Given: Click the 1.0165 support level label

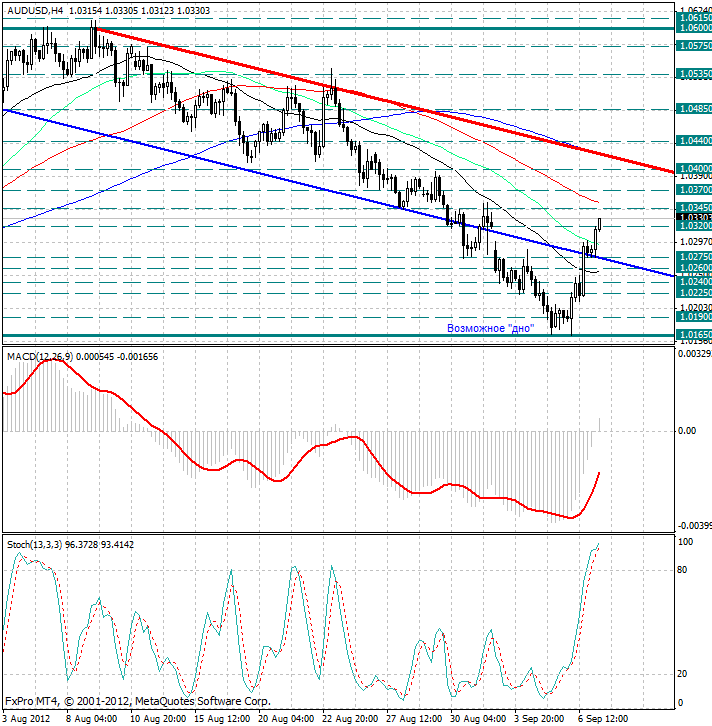Looking at the screenshot, I should [x=693, y=335].
